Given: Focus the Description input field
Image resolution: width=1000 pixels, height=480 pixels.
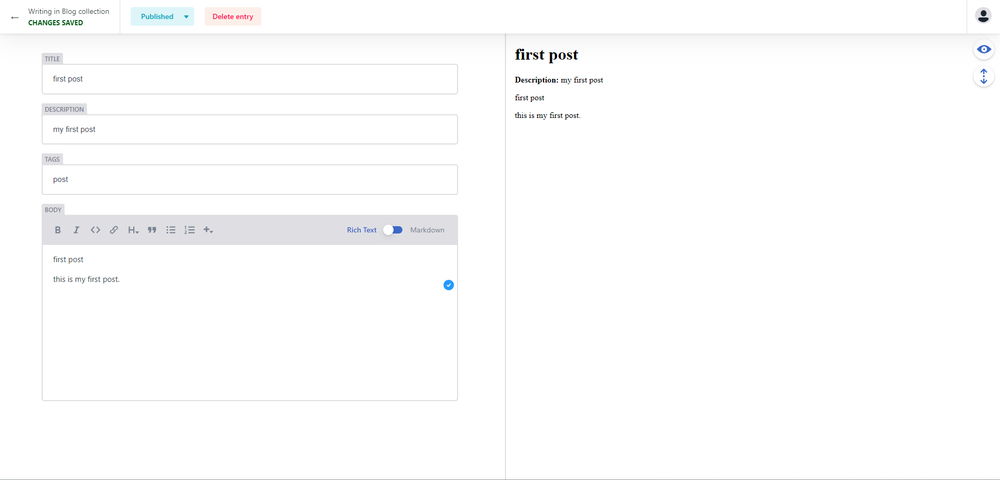Looking at the screenshot, I should coord(250,129).
